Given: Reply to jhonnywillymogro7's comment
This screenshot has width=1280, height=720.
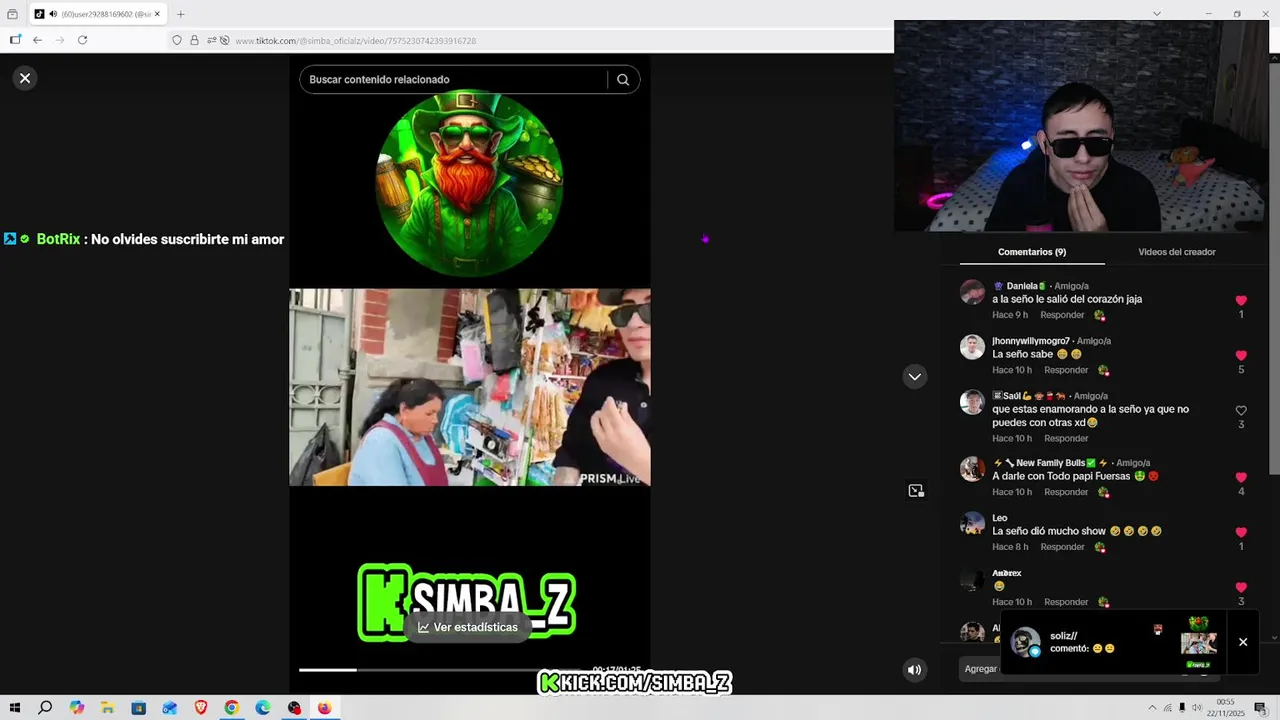Looking at the screenshot, I should coord(1066,370).
